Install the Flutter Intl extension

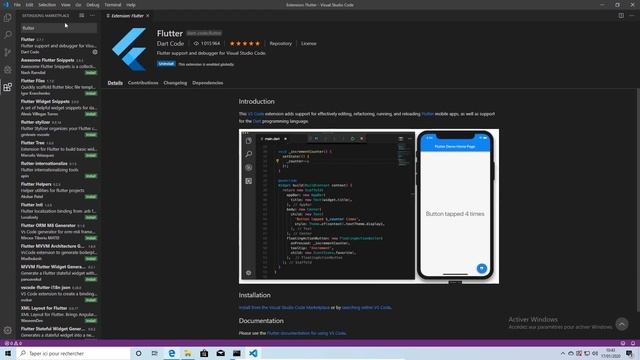[91, 218]
